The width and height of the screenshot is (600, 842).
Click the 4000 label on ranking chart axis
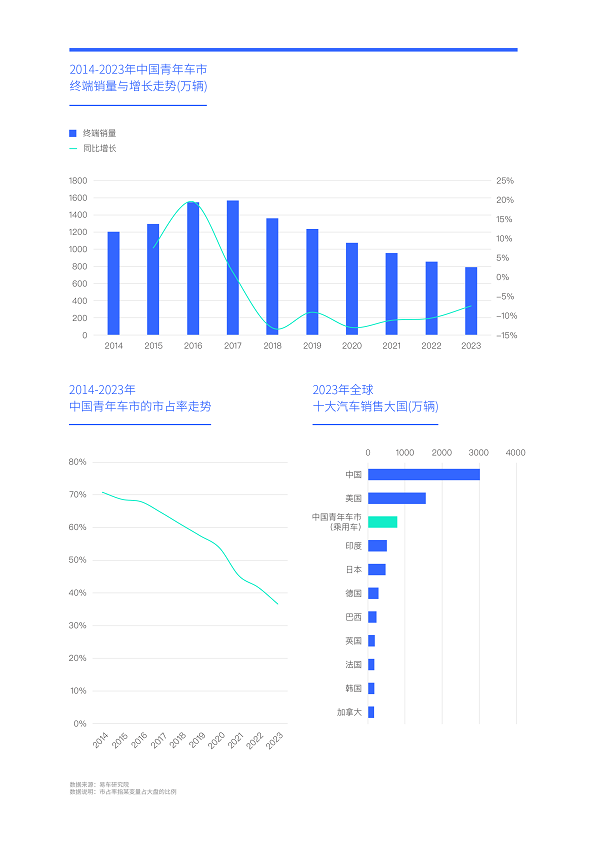[x=515, y=453]
